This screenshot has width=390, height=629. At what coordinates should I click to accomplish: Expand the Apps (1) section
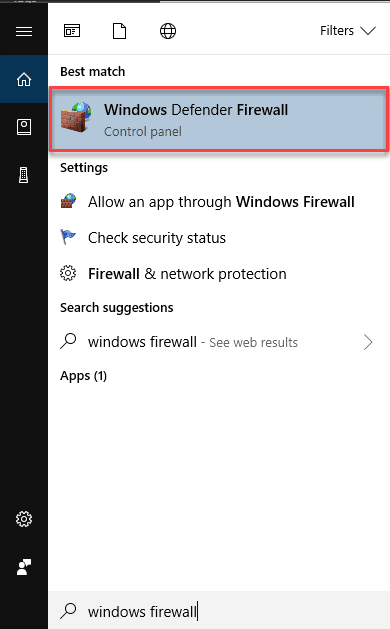point(83,376)
